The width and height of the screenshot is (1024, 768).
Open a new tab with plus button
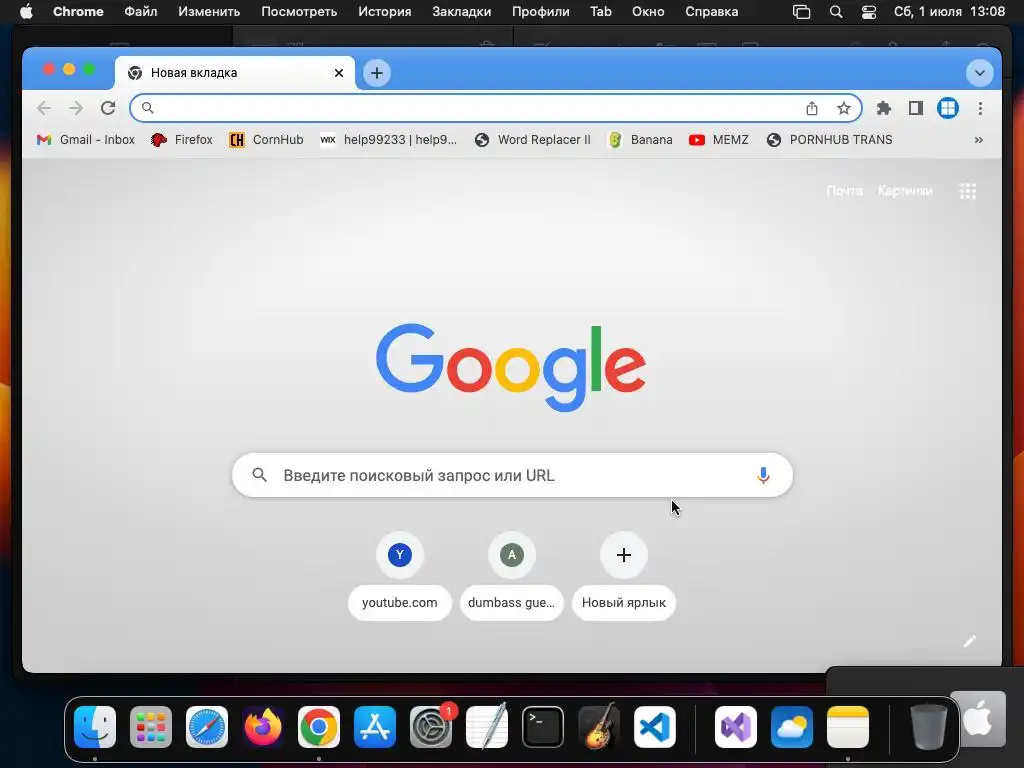[x=377, y=72]
